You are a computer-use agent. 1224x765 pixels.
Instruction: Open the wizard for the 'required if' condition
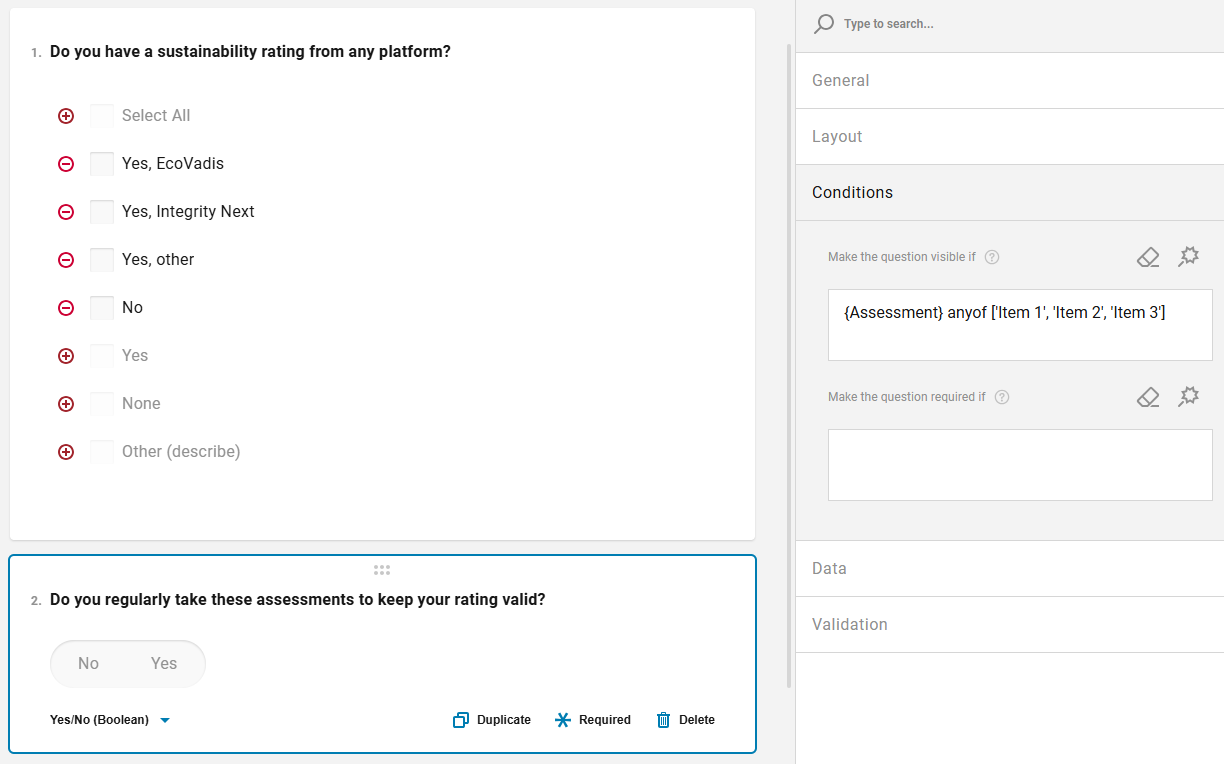(x=1188, y=397)
